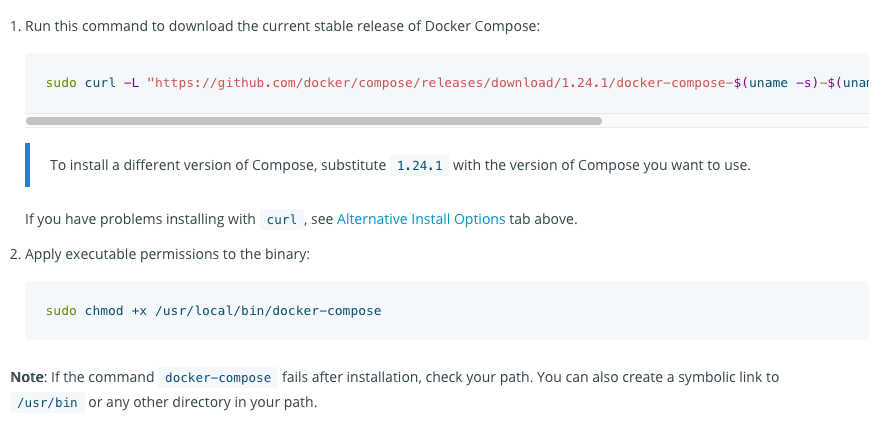Viewport: 881px width, 422px height.
Task: Click the word sudo in the curl command
Action: (61, 83)
